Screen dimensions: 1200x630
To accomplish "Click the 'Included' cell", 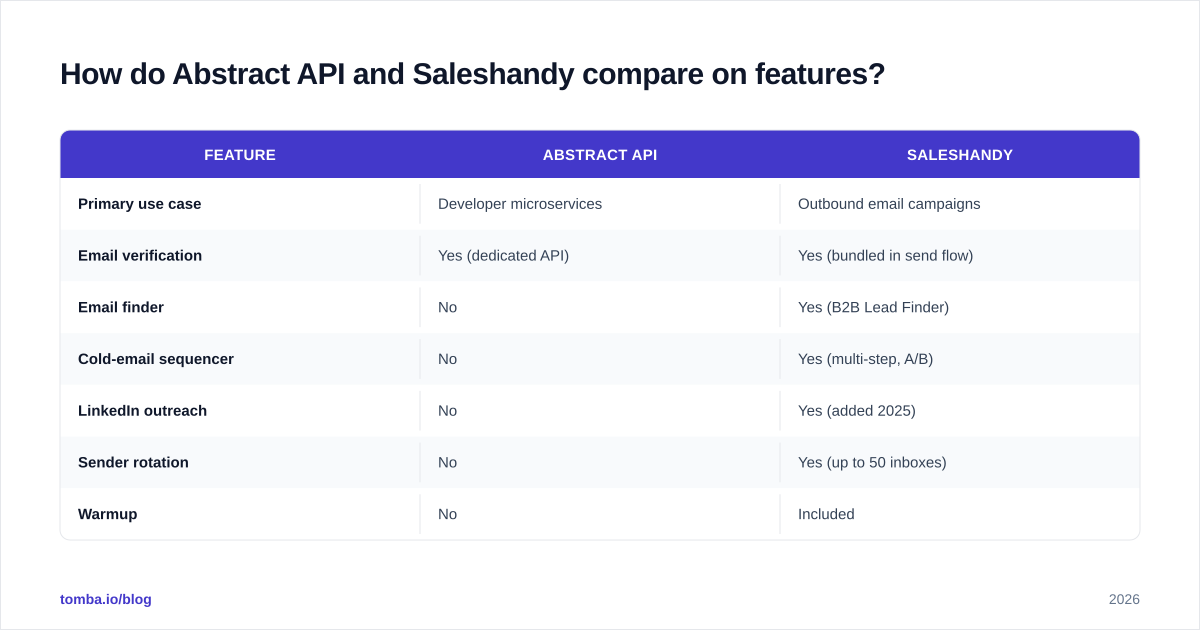I will click(826, 514).
